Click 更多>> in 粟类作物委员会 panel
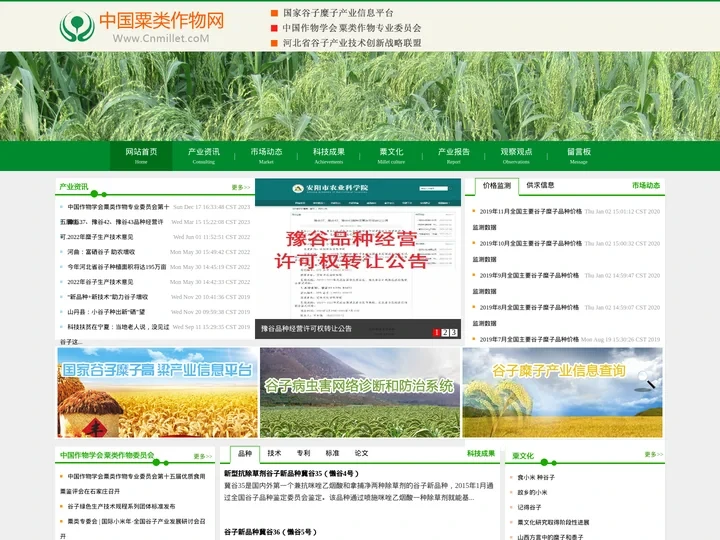720x540 pixels. pyautogui.click(x=202, y=456)
